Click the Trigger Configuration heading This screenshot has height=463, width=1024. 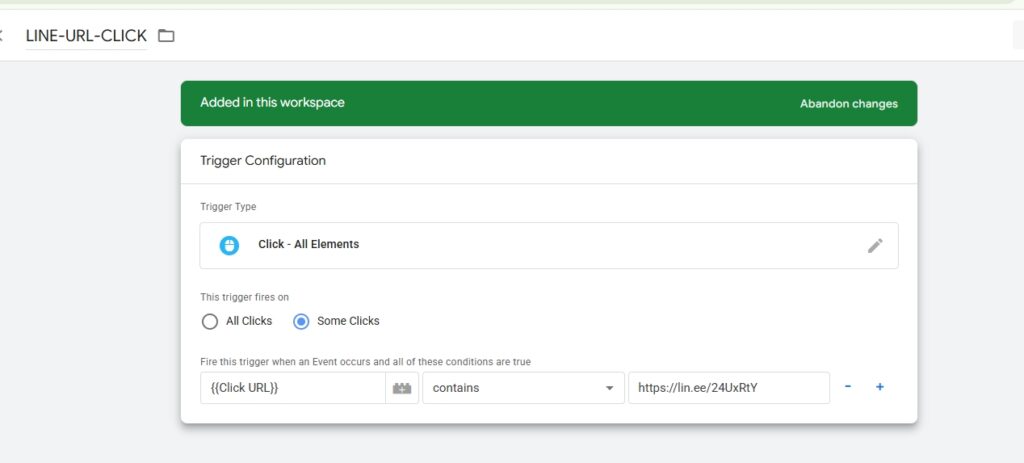(x=263, y=160)
